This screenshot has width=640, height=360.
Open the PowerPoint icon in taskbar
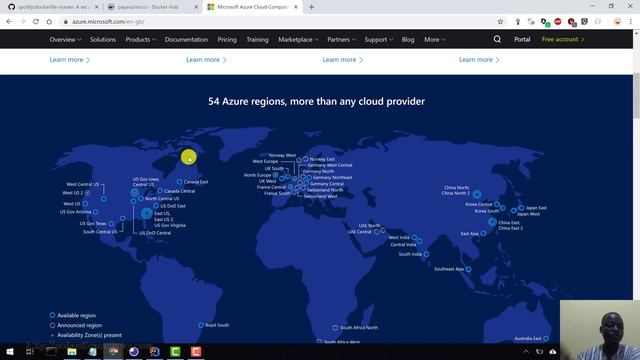click(154, 351)
